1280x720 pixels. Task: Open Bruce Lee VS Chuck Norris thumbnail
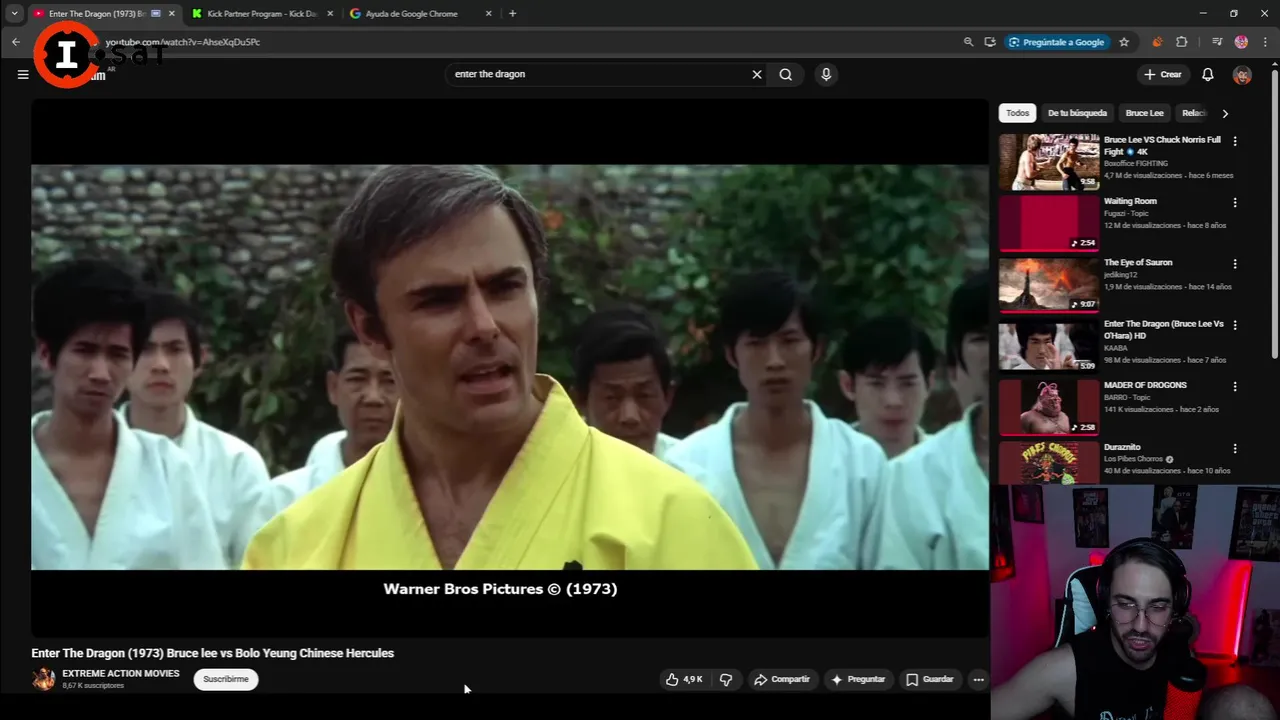tap(1049, 162)
